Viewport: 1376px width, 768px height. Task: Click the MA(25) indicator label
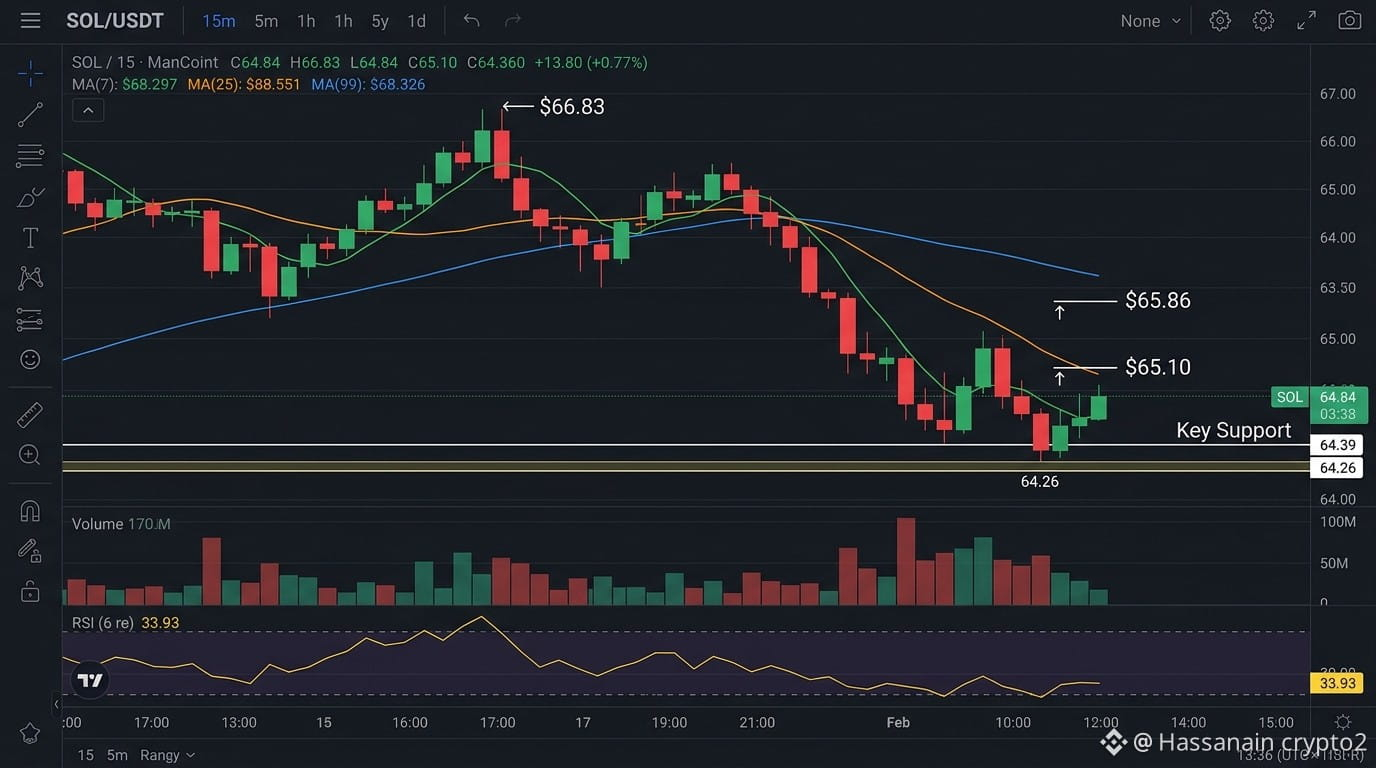click(244, 84)
